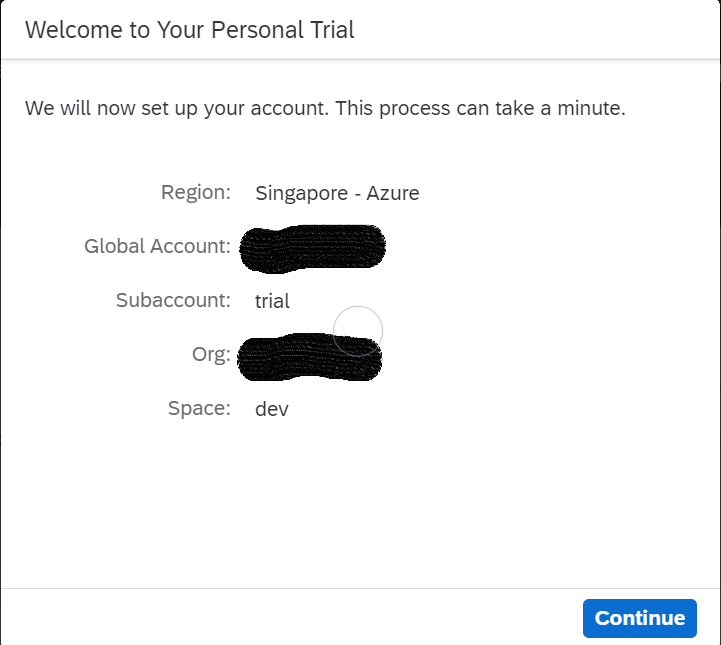Click the word Welcome in dialog title

74,30
